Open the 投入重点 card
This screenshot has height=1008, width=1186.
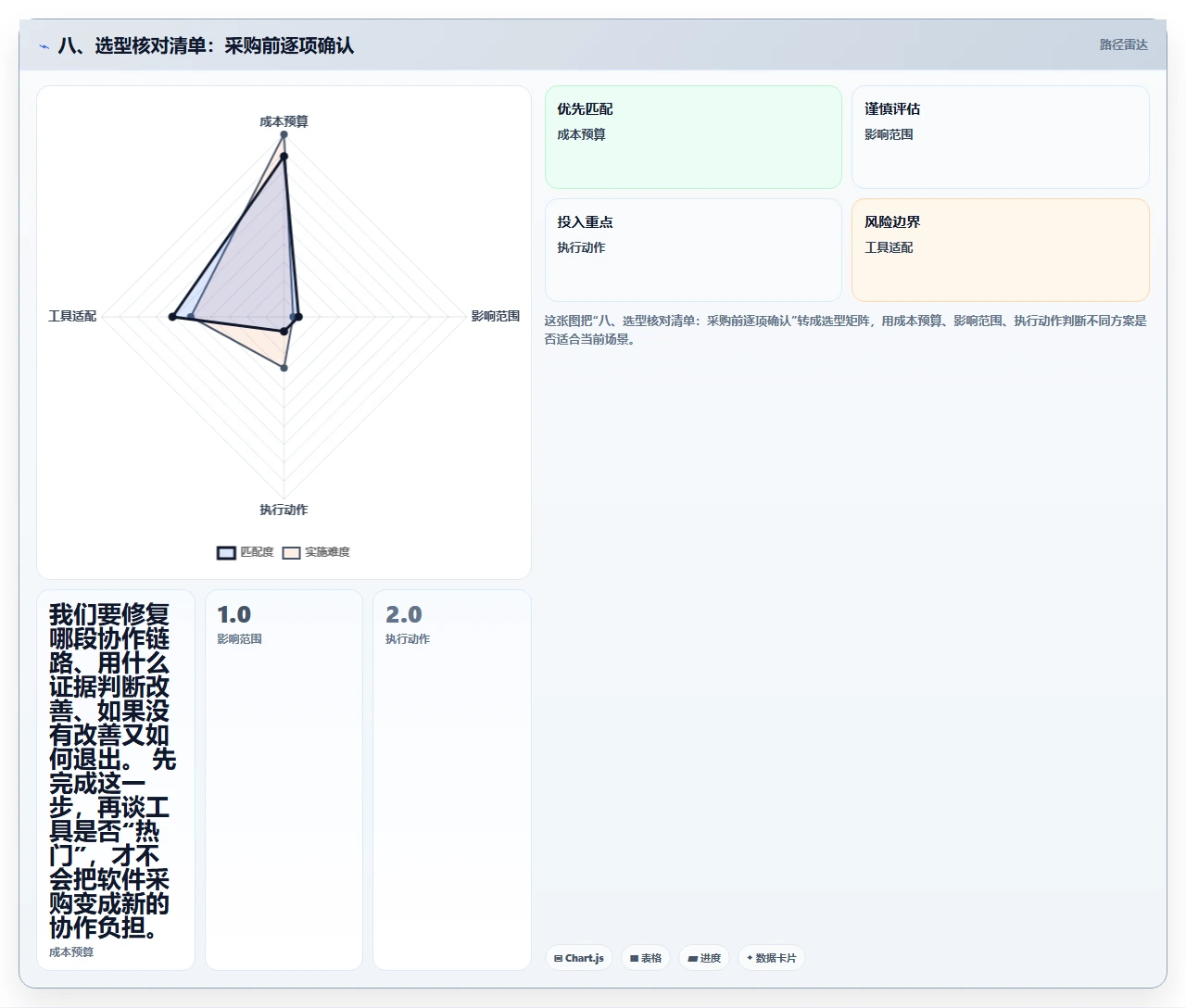[693, 250]
